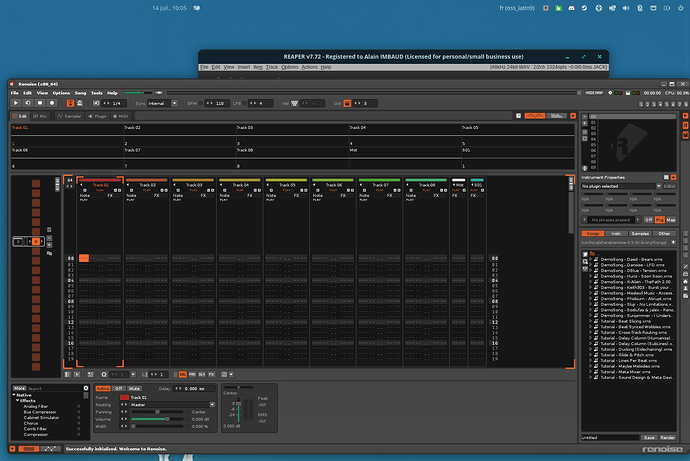
Task: Click the Track 01 Volume slider
Action: tap(157, 419)
